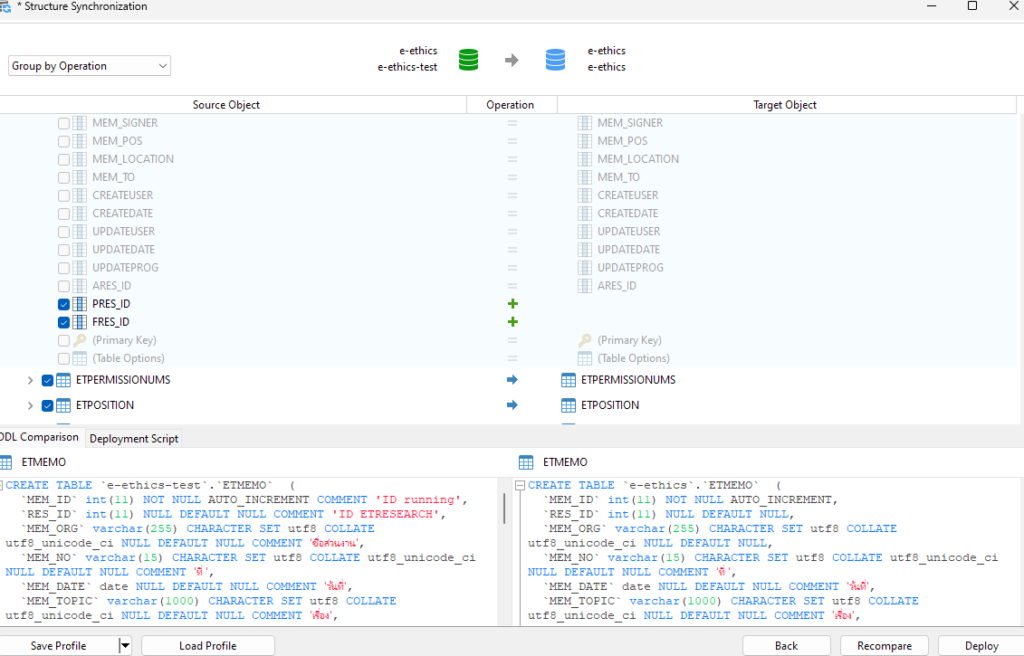Screen dimensions: 1024x656
Task: Click the green plus operation for PRES_ID
Action: tap(512, 304)
